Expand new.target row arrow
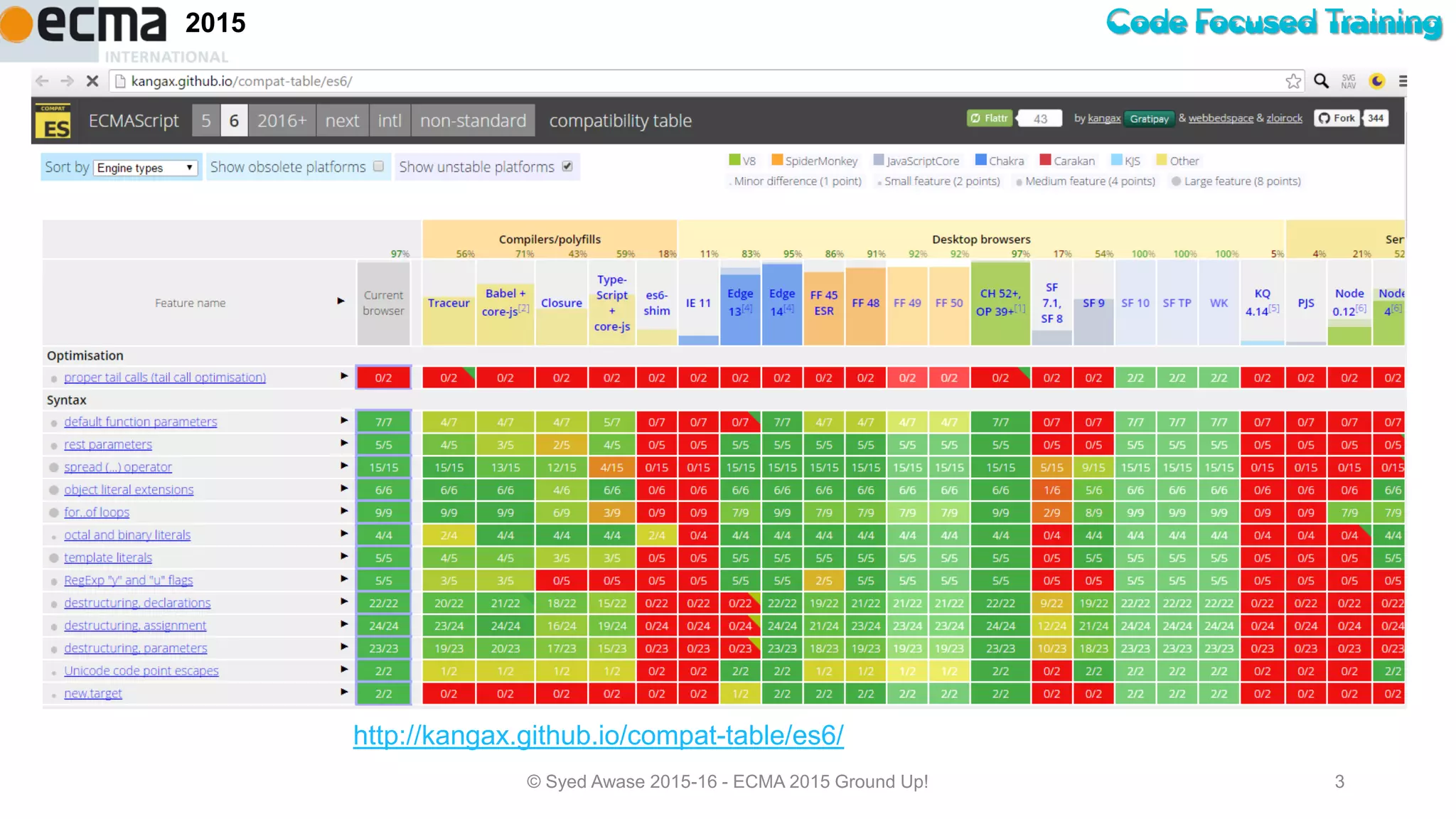 pyautogui.click(x=344, y=692)
